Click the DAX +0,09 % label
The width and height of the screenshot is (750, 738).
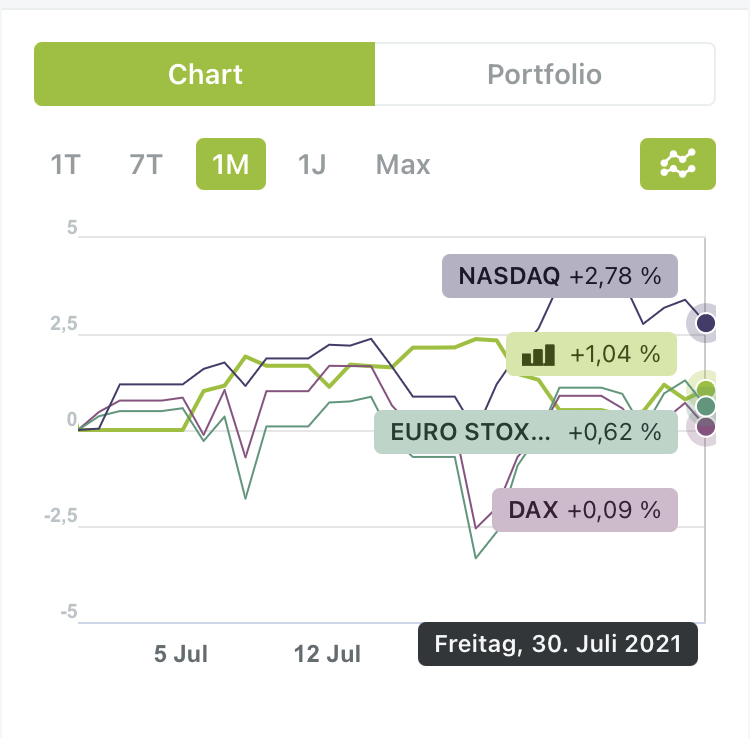click(x=585, y=509)
